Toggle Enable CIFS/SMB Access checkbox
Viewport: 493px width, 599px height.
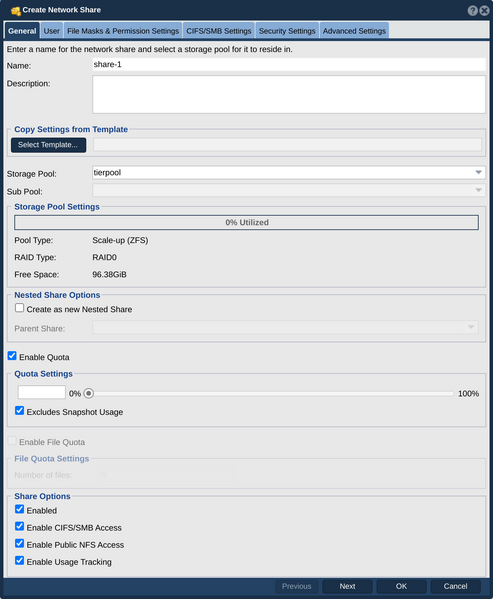pos(19,526)
